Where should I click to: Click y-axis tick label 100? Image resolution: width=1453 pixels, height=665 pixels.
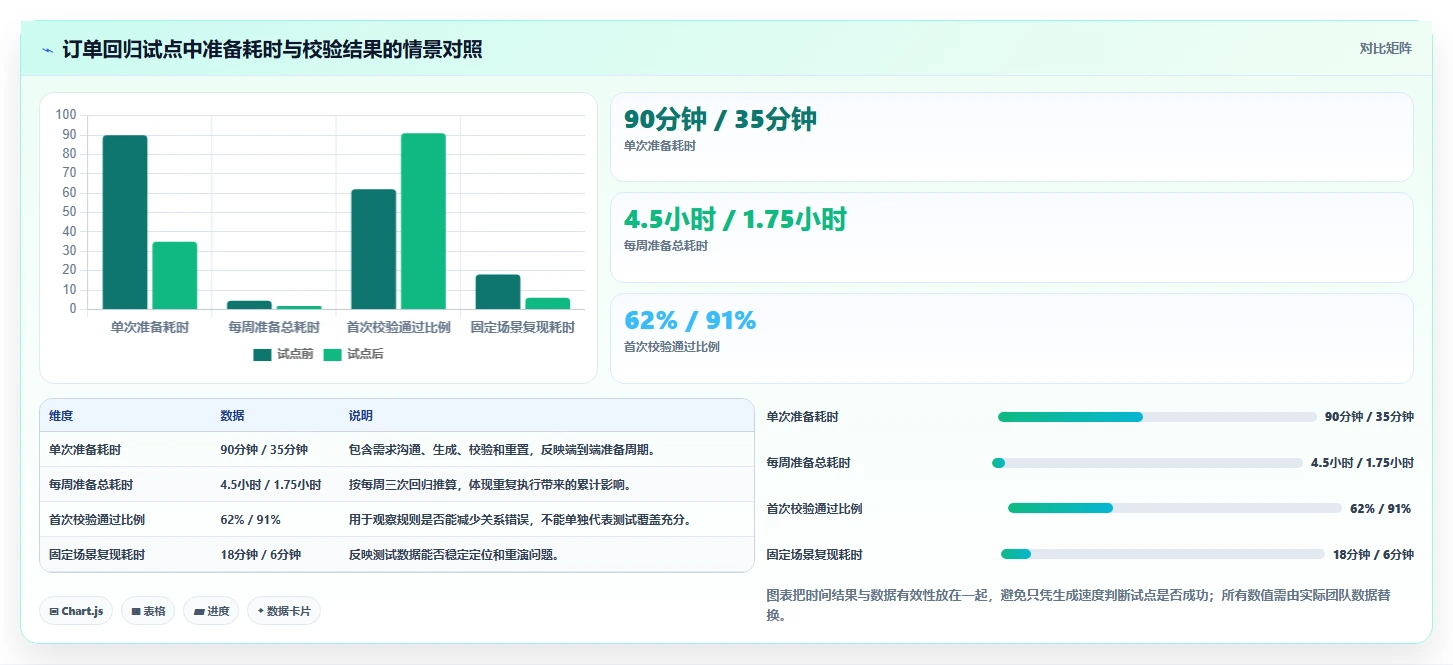coord(66,115)
